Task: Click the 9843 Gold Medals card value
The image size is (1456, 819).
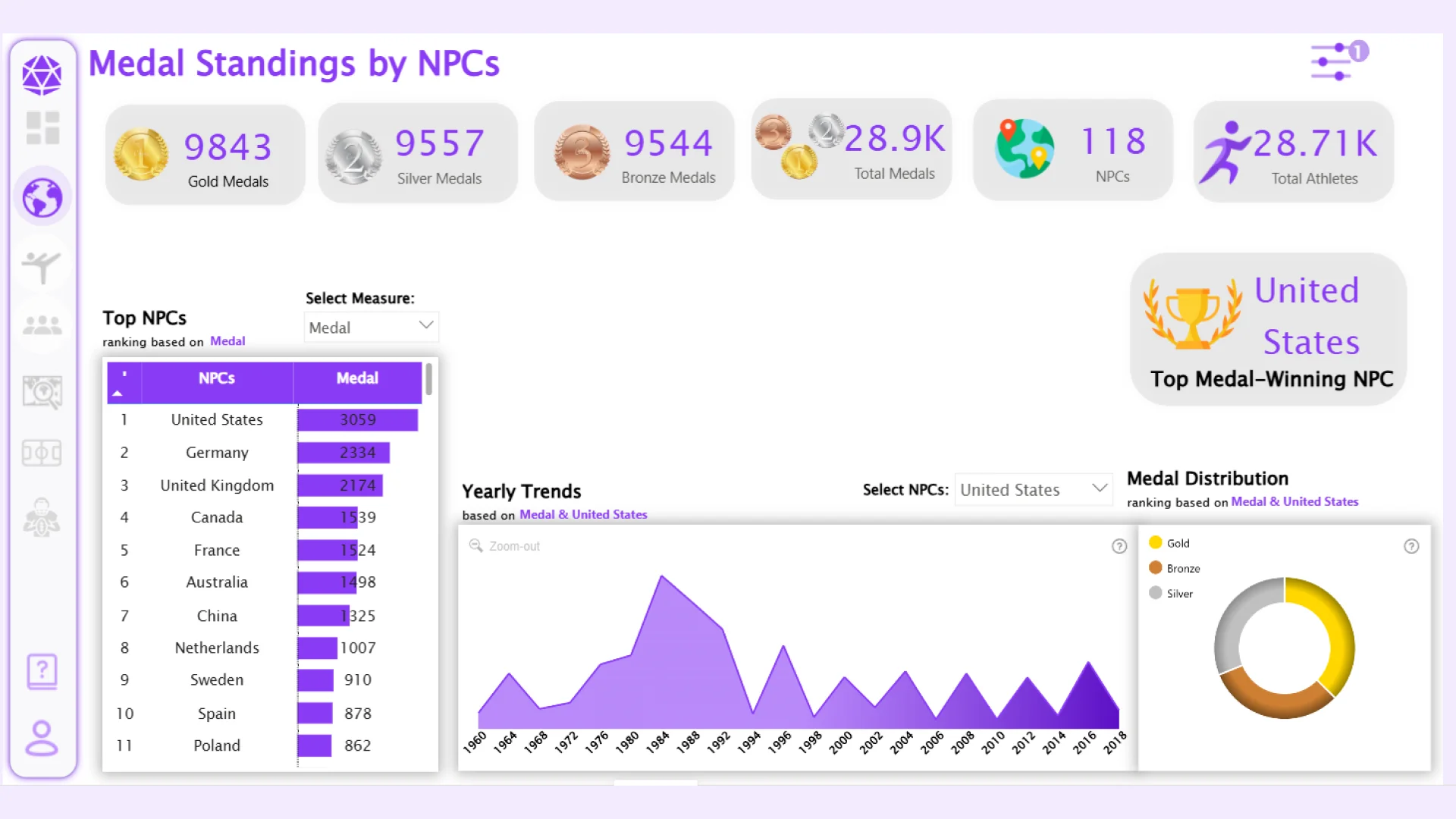Action: [228, 146]
